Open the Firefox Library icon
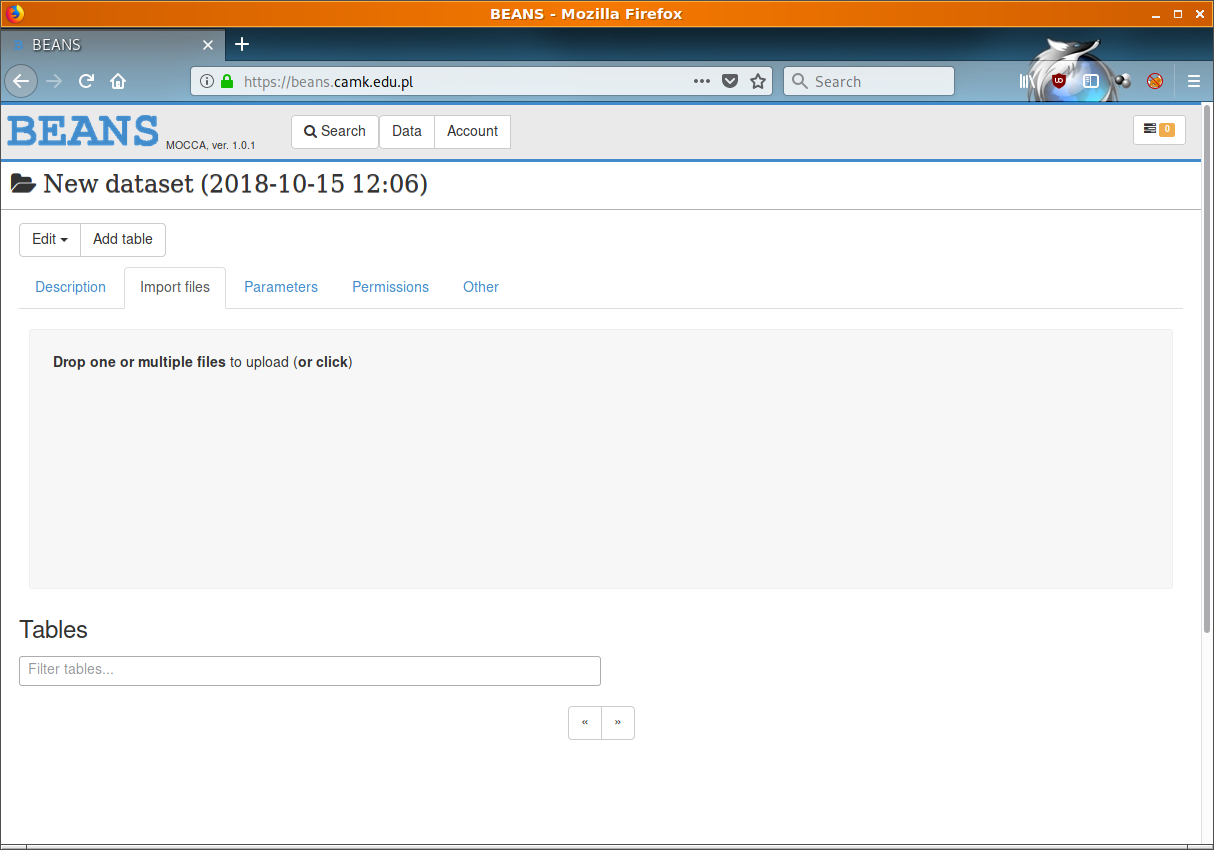The height and width of the screenshot is (850, 1214). point(1026,81)
